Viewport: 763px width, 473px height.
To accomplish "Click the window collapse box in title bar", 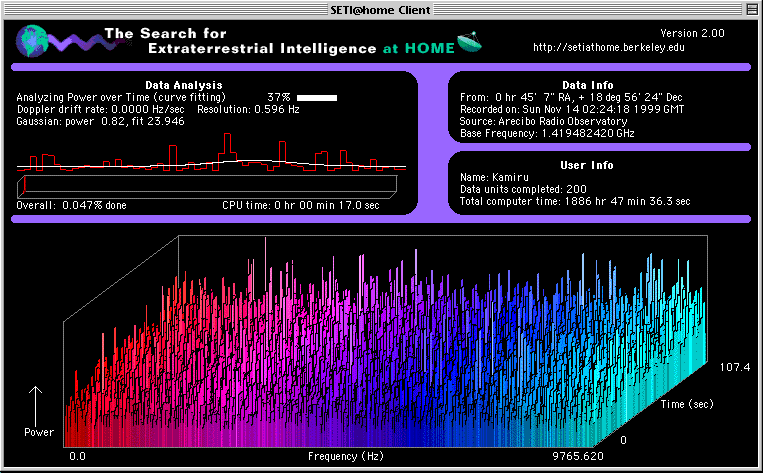I will [752, 9].
